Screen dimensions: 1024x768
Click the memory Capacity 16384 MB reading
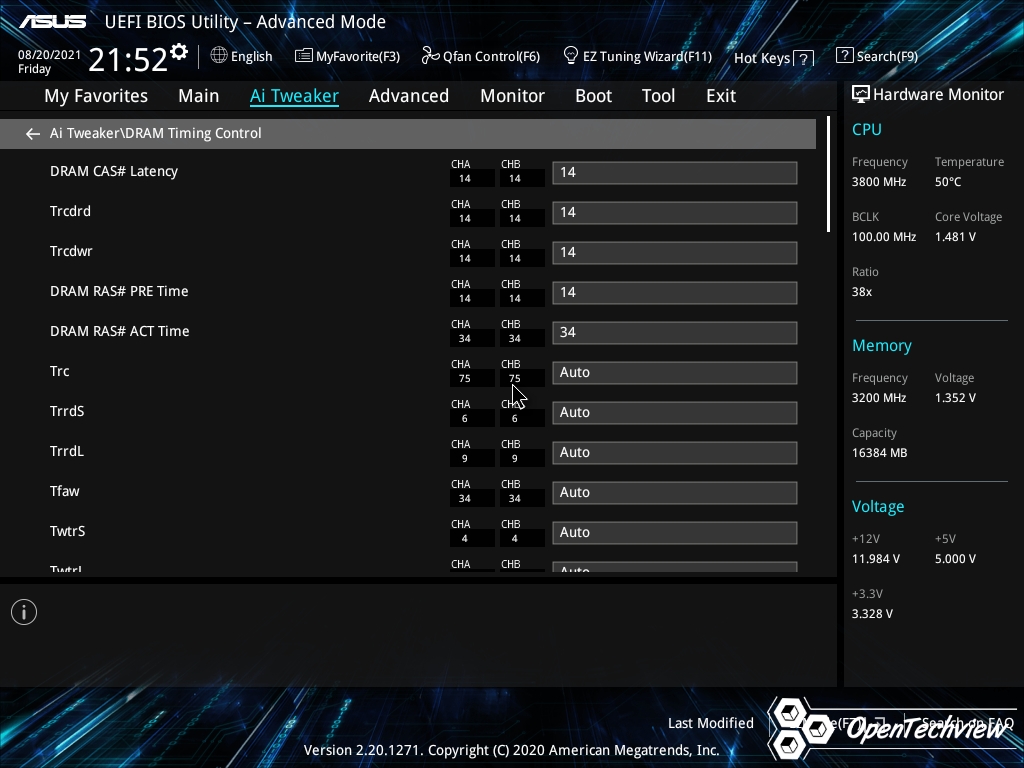coord(880,453)
